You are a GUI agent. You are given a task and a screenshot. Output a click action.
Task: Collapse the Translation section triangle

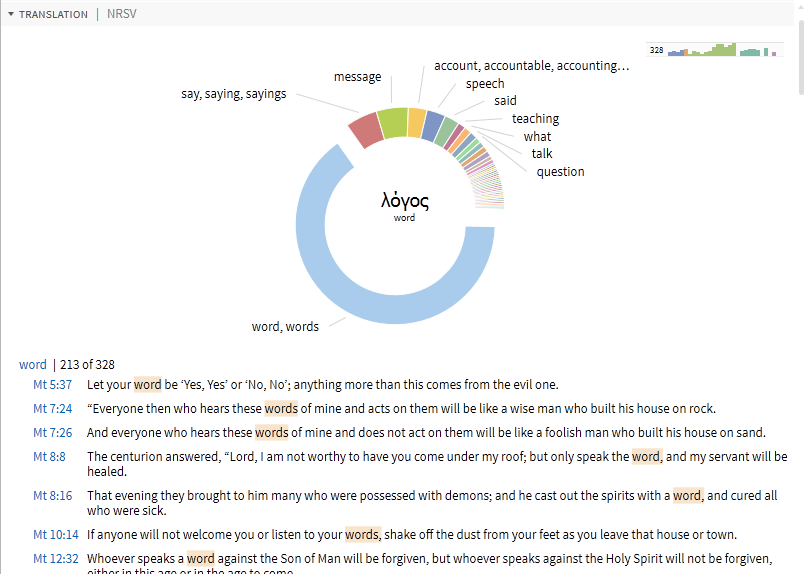click(11, 14)
